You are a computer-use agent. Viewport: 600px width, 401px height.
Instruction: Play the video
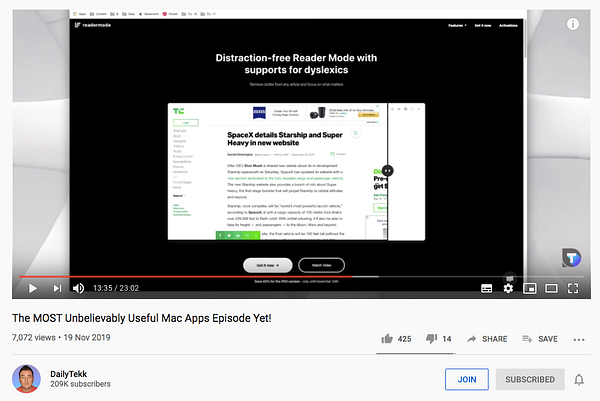[x=33, y=288]
